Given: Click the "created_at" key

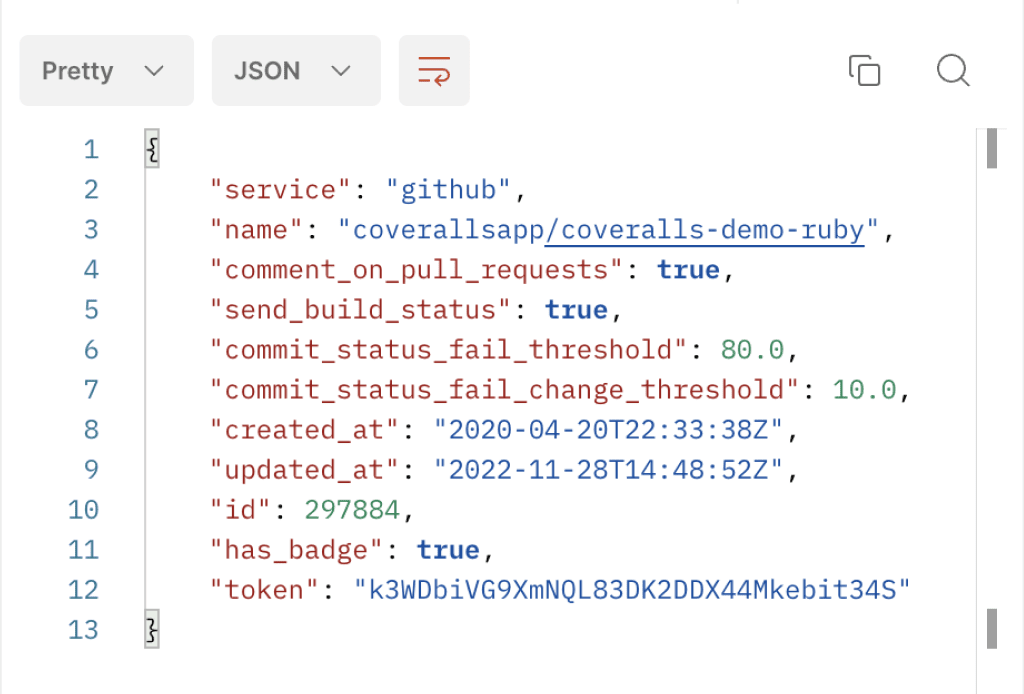Looking at the screenshot, I should pos(304,430).
